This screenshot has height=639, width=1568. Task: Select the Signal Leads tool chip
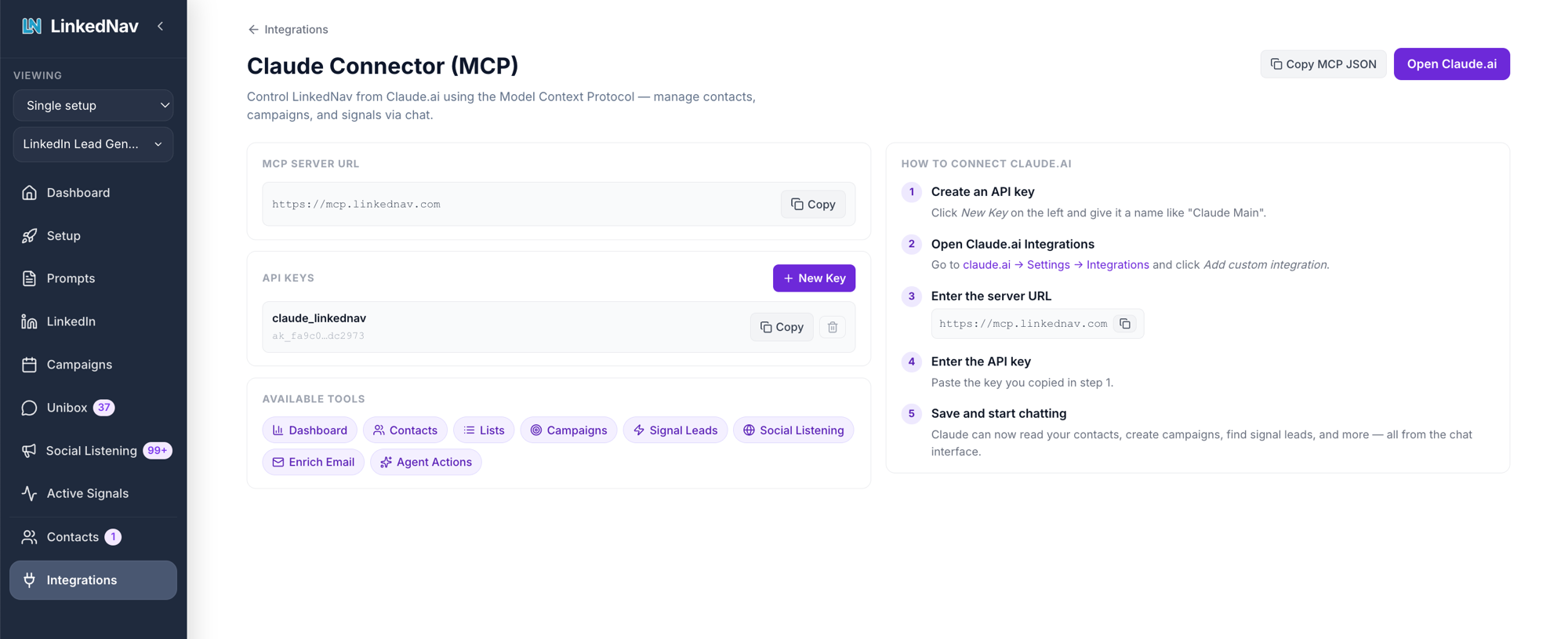(675, 430)
